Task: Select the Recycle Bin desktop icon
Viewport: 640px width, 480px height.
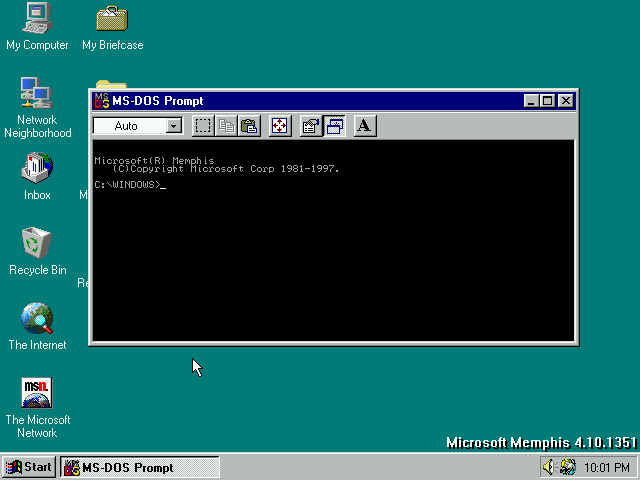Action: pyautogui.click(x=37, y=251)
